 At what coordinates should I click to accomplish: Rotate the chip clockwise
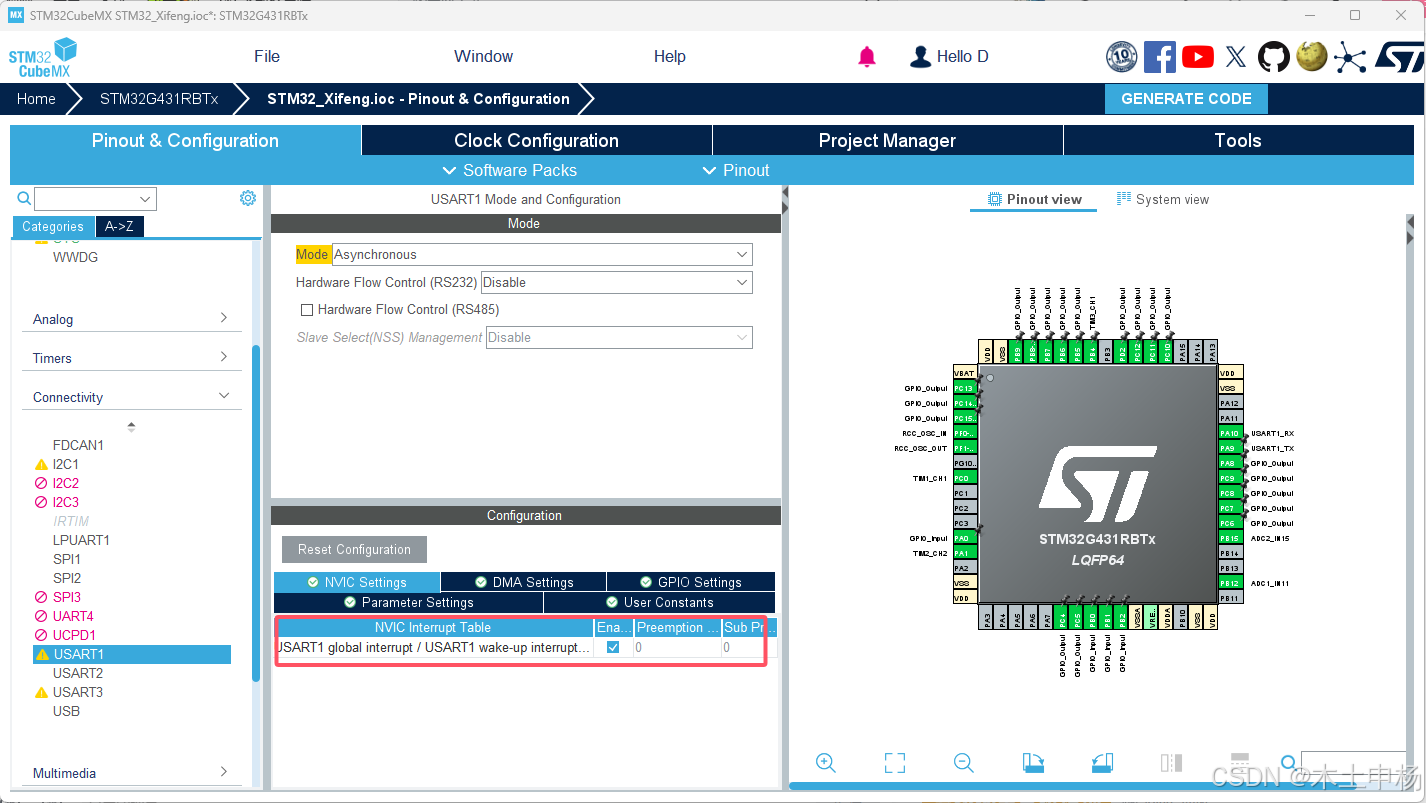click(1033, 763)
